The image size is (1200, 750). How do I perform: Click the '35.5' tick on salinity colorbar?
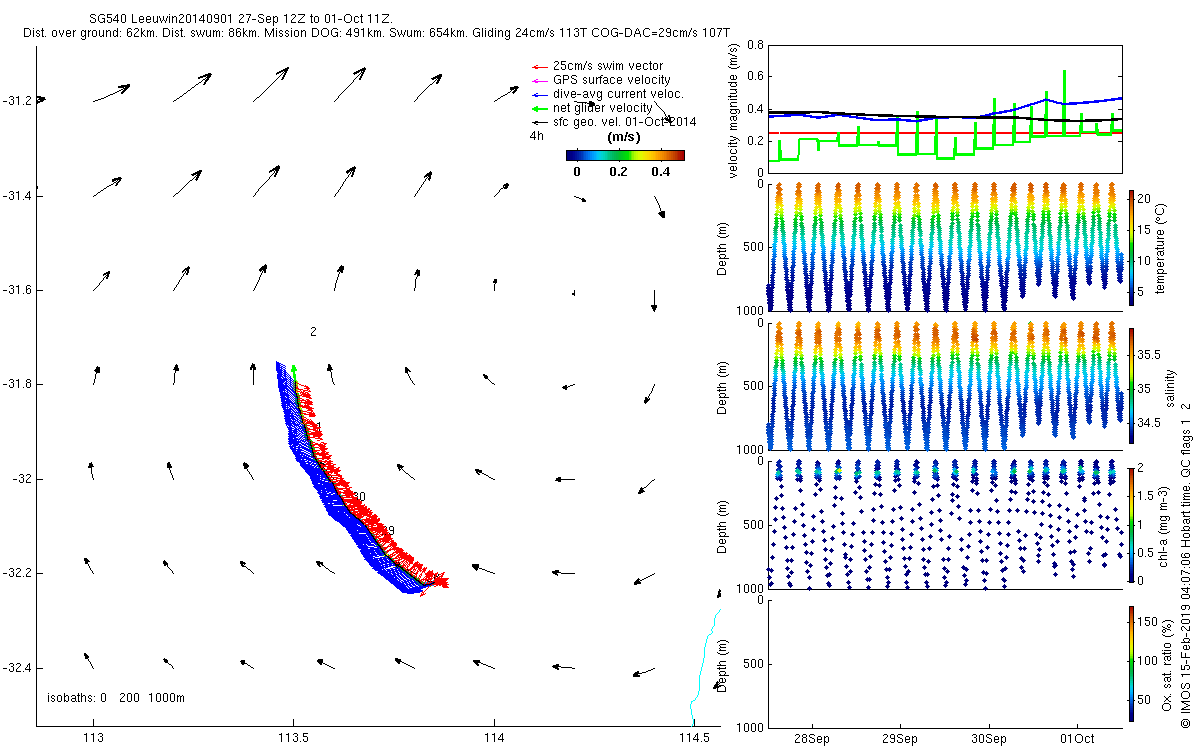1149,355
